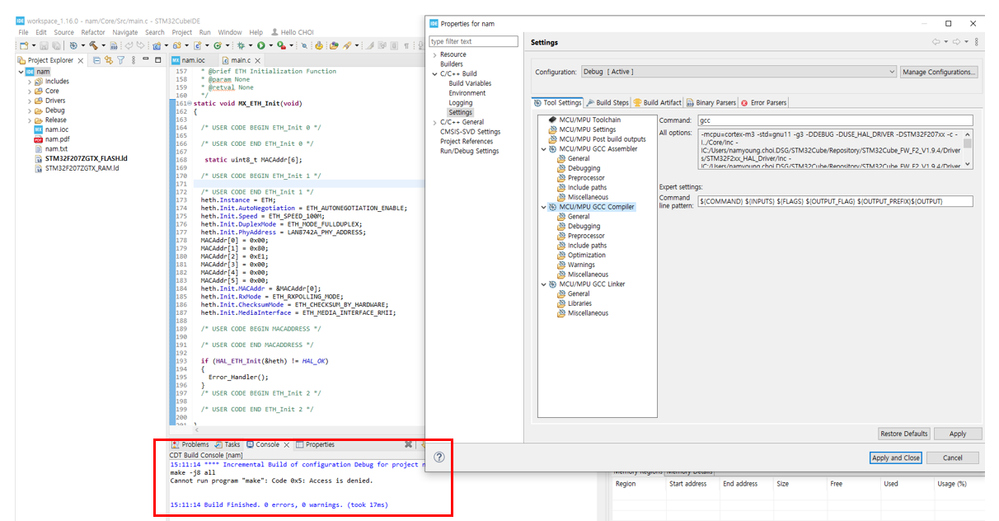Open the Configuration dropdown showing Debug
Screen dimensions: 999x521
[738, 72]
